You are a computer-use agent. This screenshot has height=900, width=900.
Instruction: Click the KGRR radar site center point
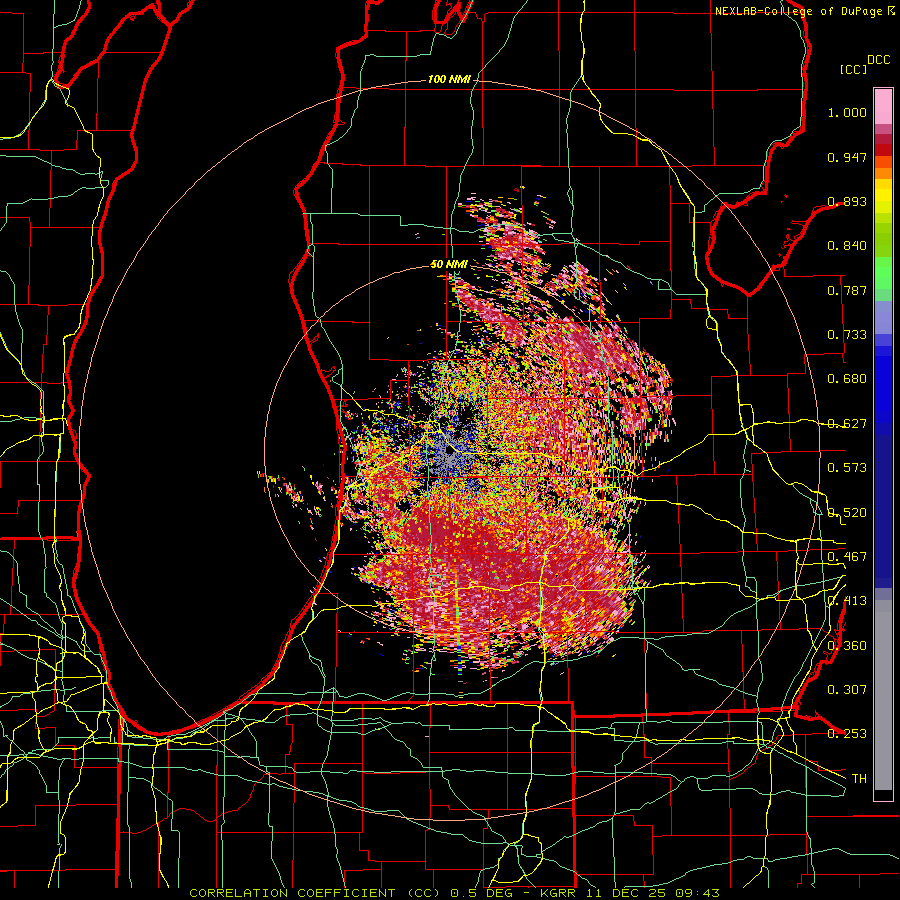(451, 451)
